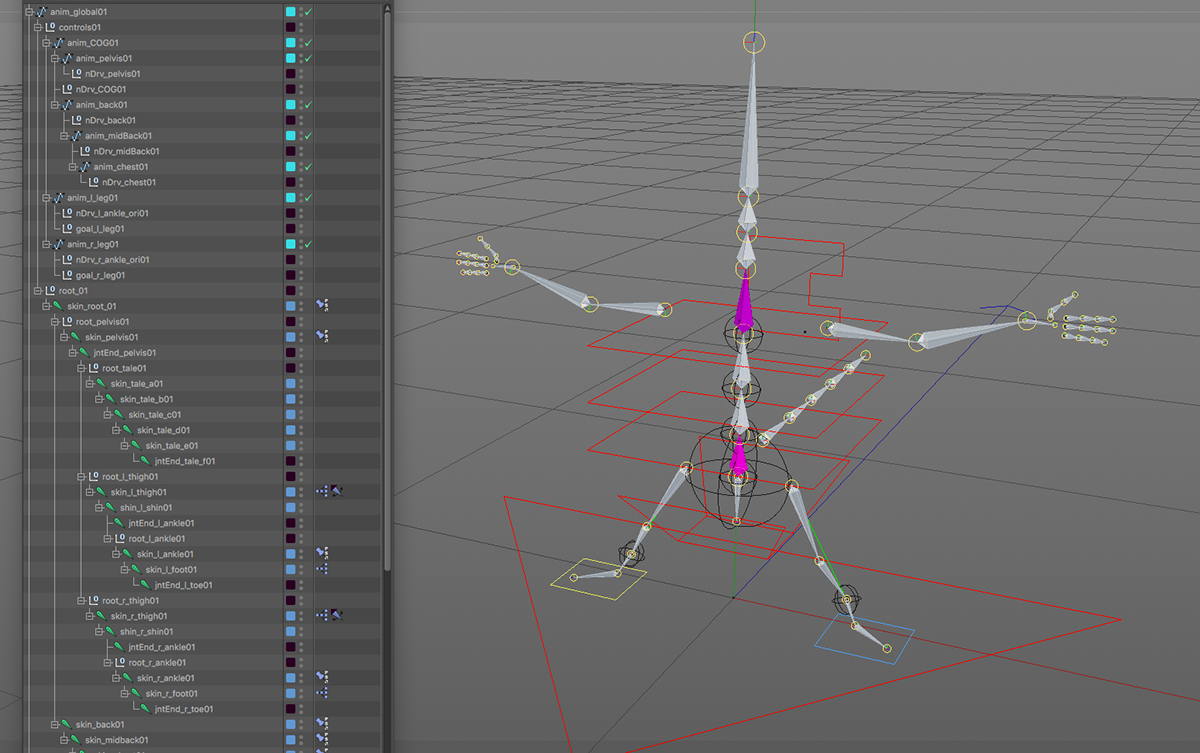This screenshot has width=1200, height=753.
Task: Select the constraint tag on skin_r_ankle01
Action: click(x=322, y=678)
